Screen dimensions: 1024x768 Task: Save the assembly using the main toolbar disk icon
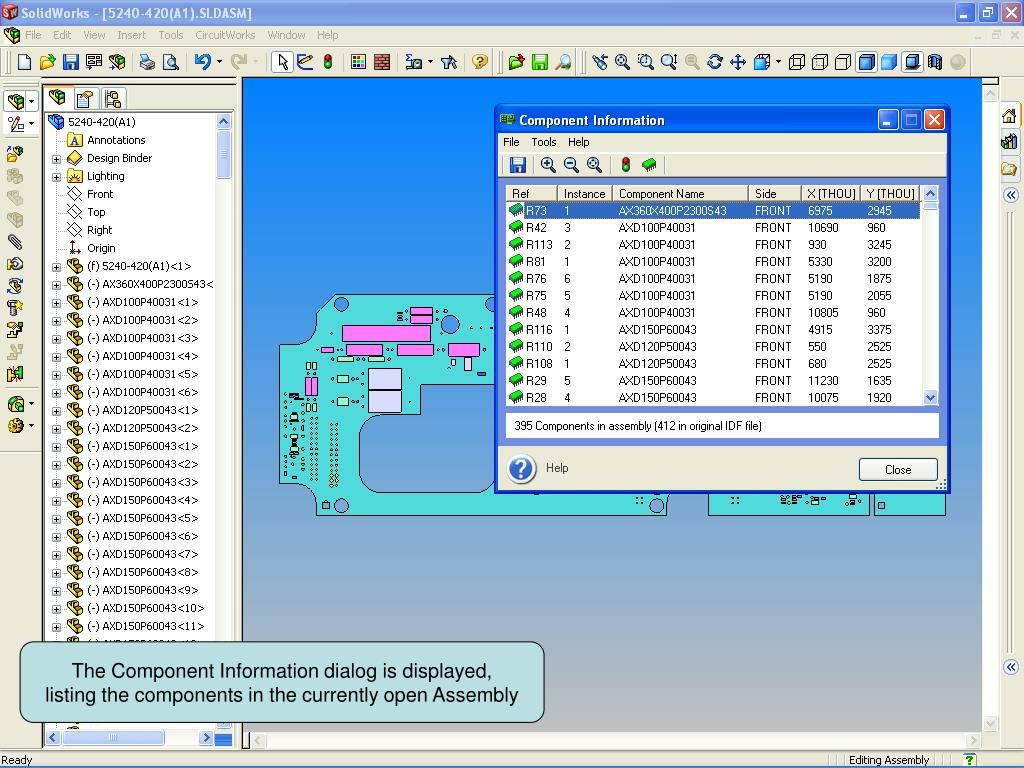pyautogui.click(x=71, y=62)
